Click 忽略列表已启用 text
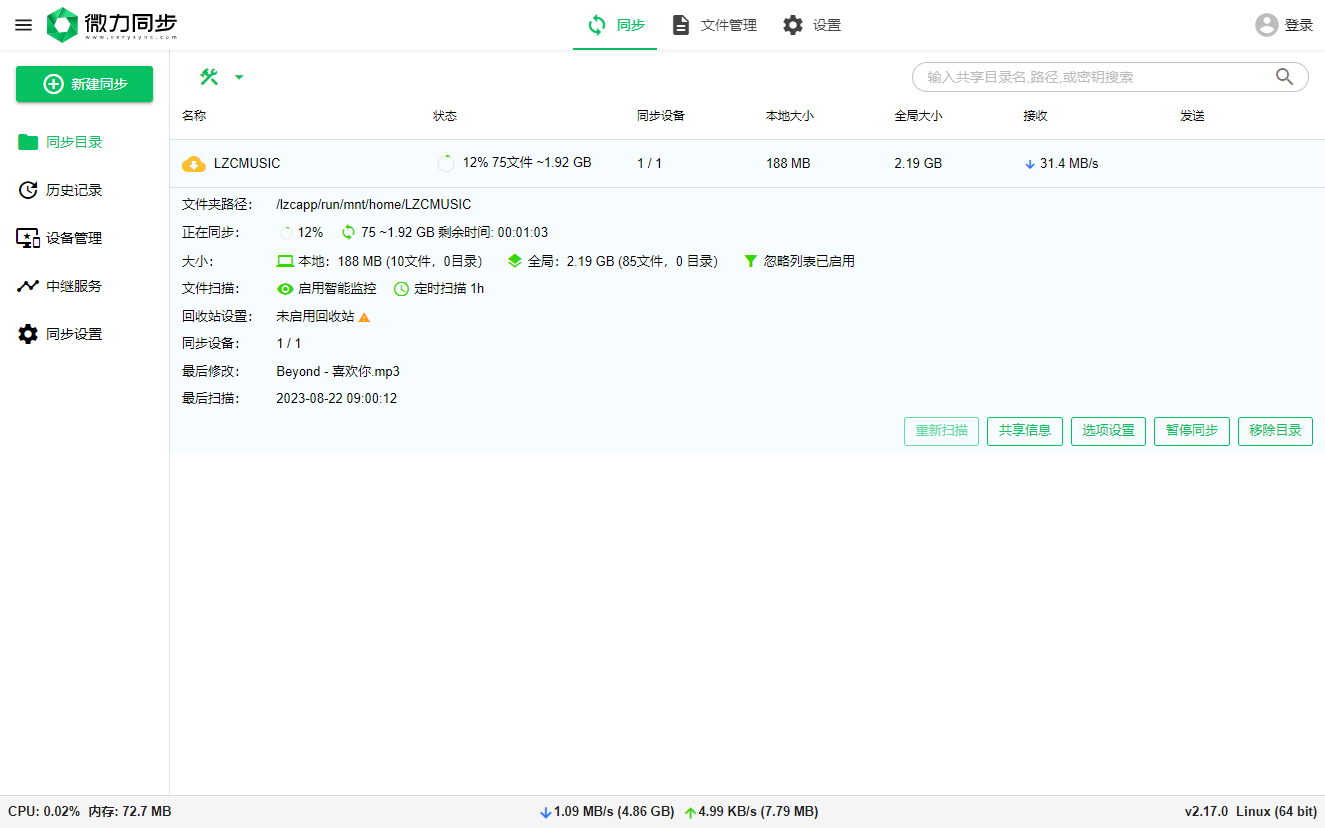Image resolution: width=1325 pixels, height=828 pixels. (809, 261)
